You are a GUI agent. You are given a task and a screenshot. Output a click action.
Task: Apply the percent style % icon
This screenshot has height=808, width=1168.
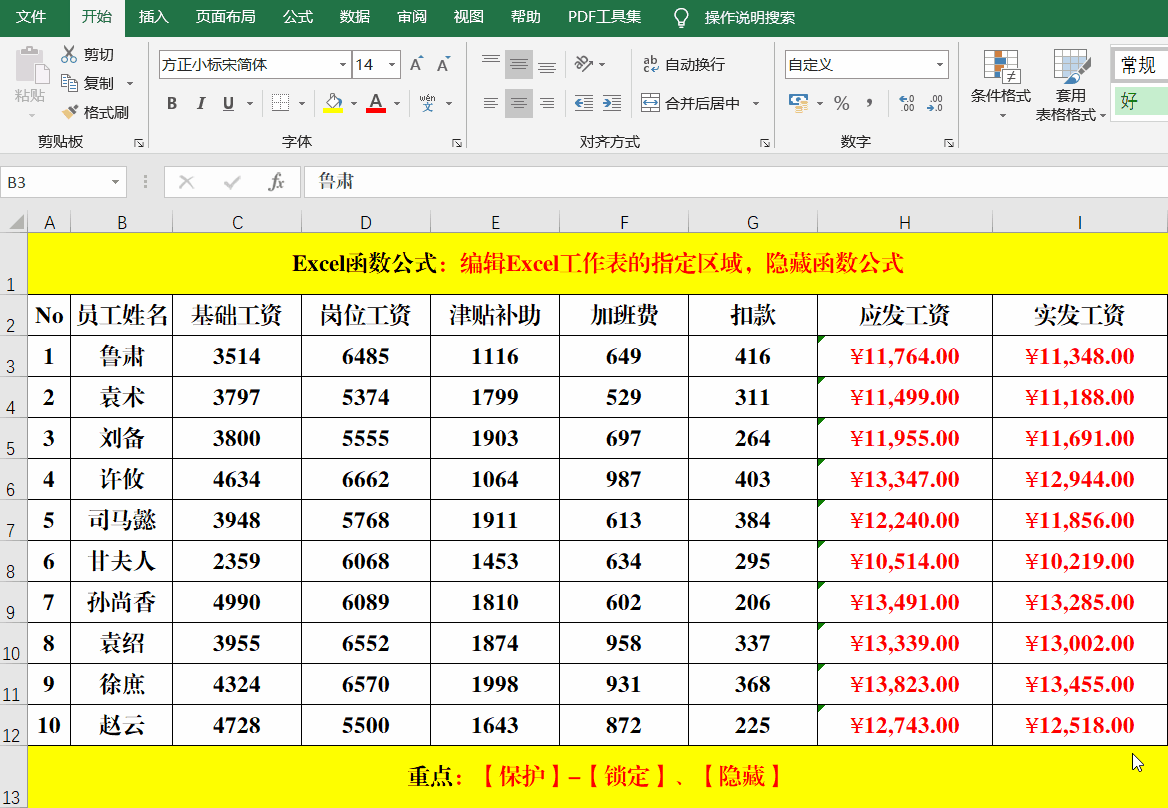coord(842,104)
